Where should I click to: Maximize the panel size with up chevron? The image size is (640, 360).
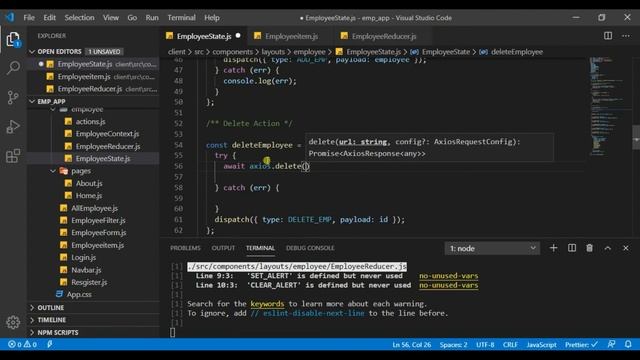608,248
